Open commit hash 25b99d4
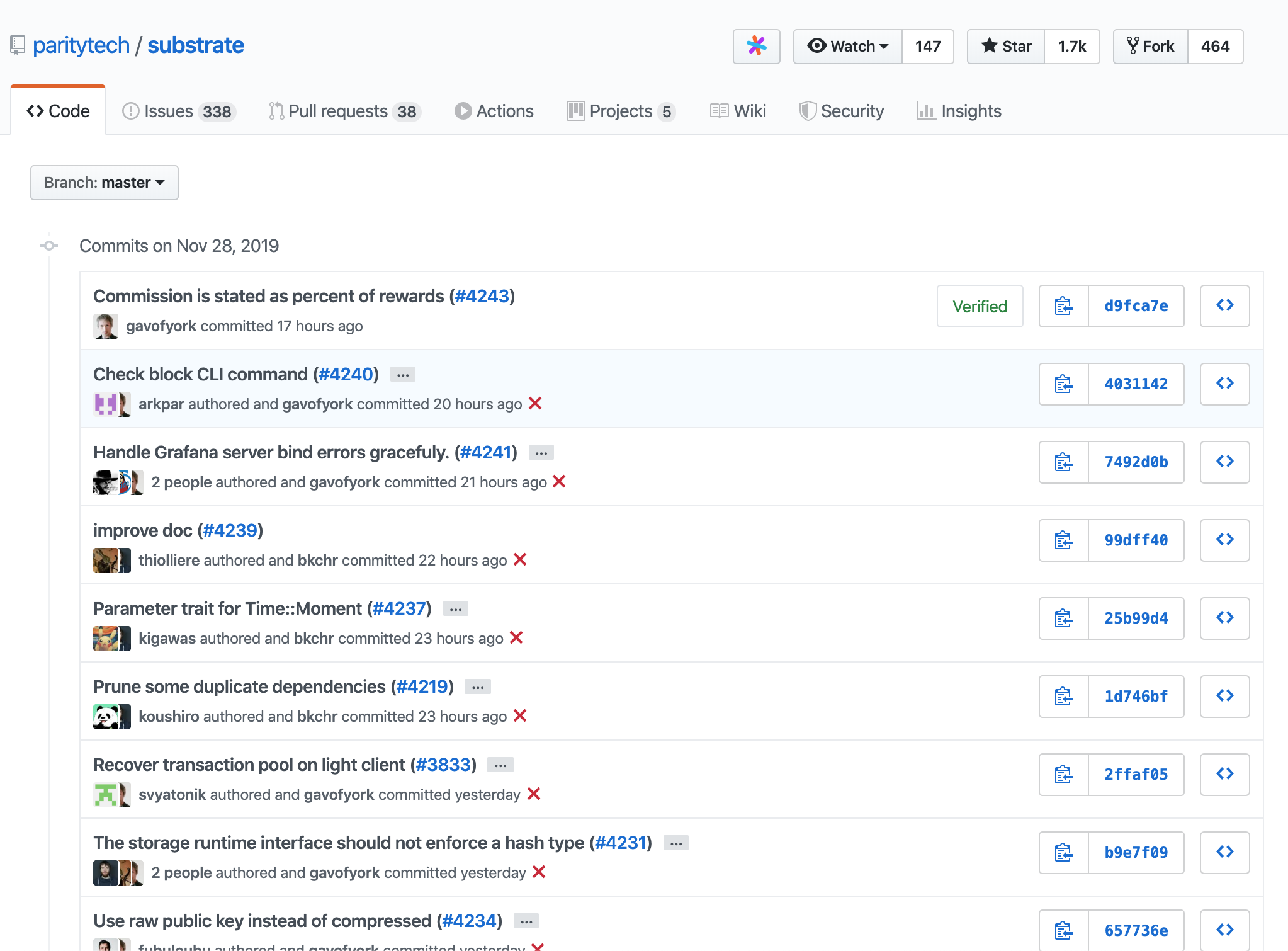This screenshot has width=1288, height=951. click(1136, 618)
